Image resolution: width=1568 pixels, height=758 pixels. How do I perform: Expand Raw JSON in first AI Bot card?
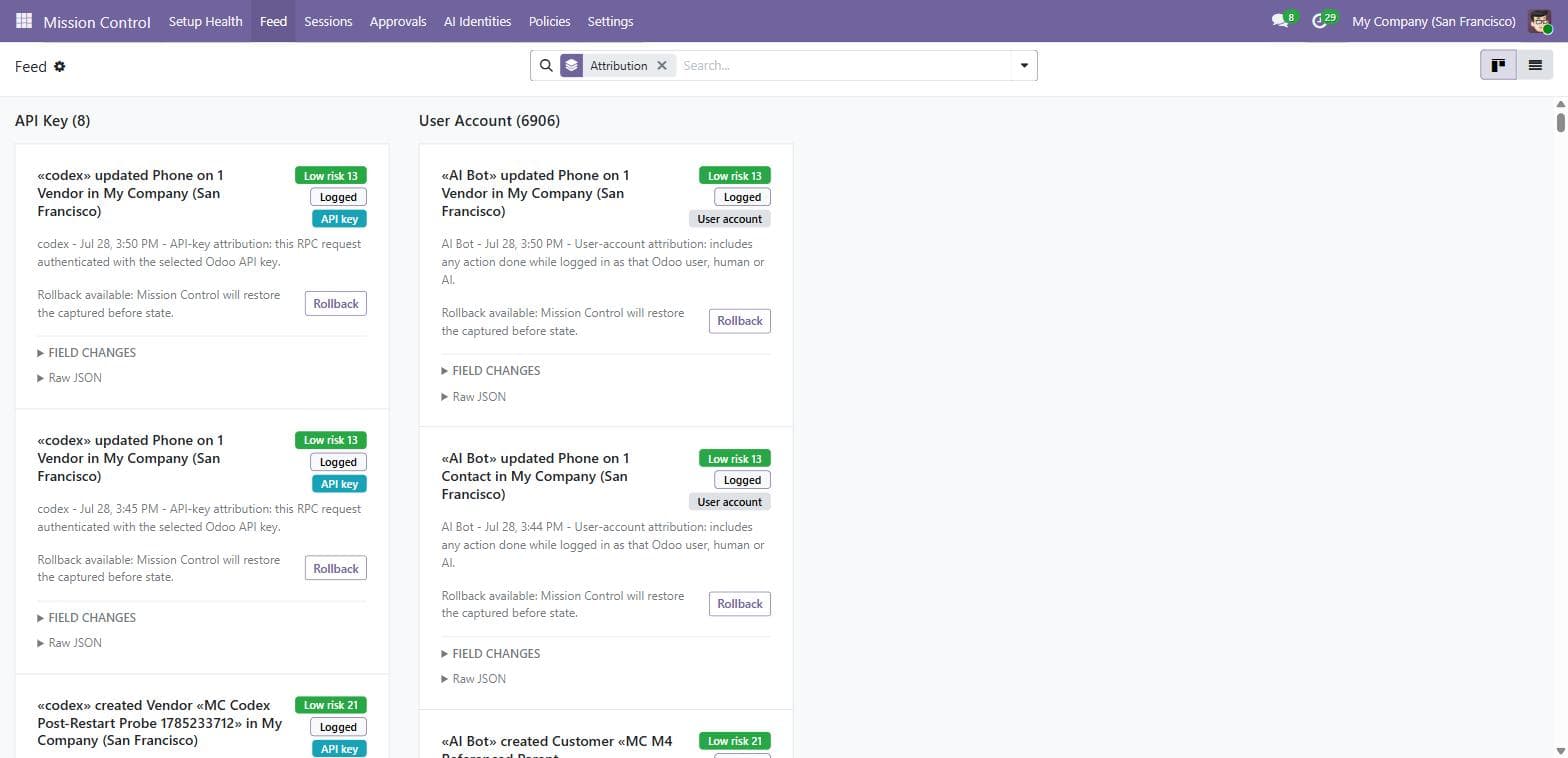(473, 397)
